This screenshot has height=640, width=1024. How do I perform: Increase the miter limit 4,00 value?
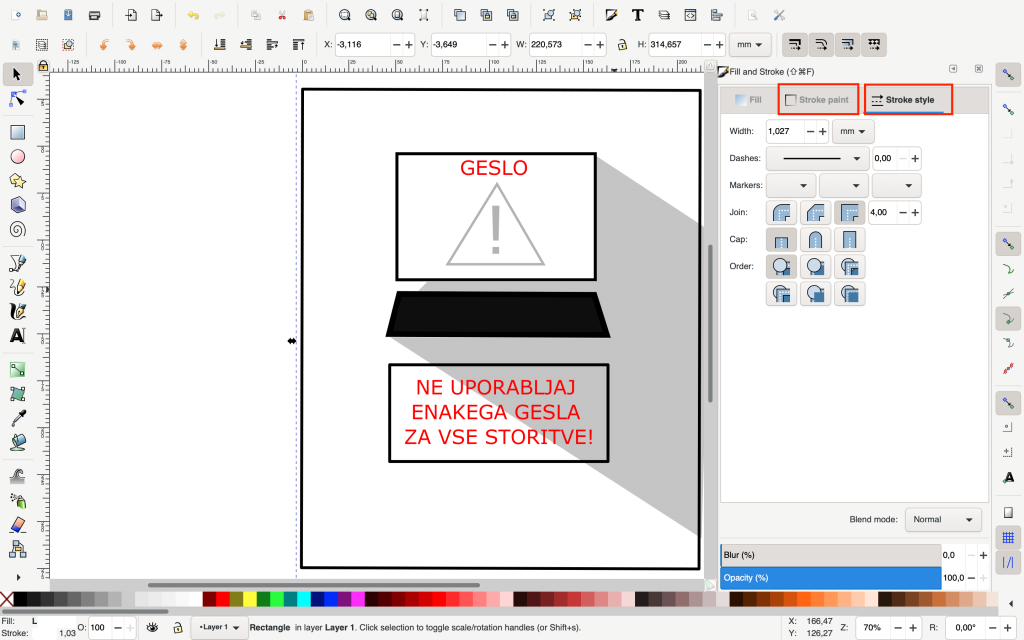(x=915, y=213)
